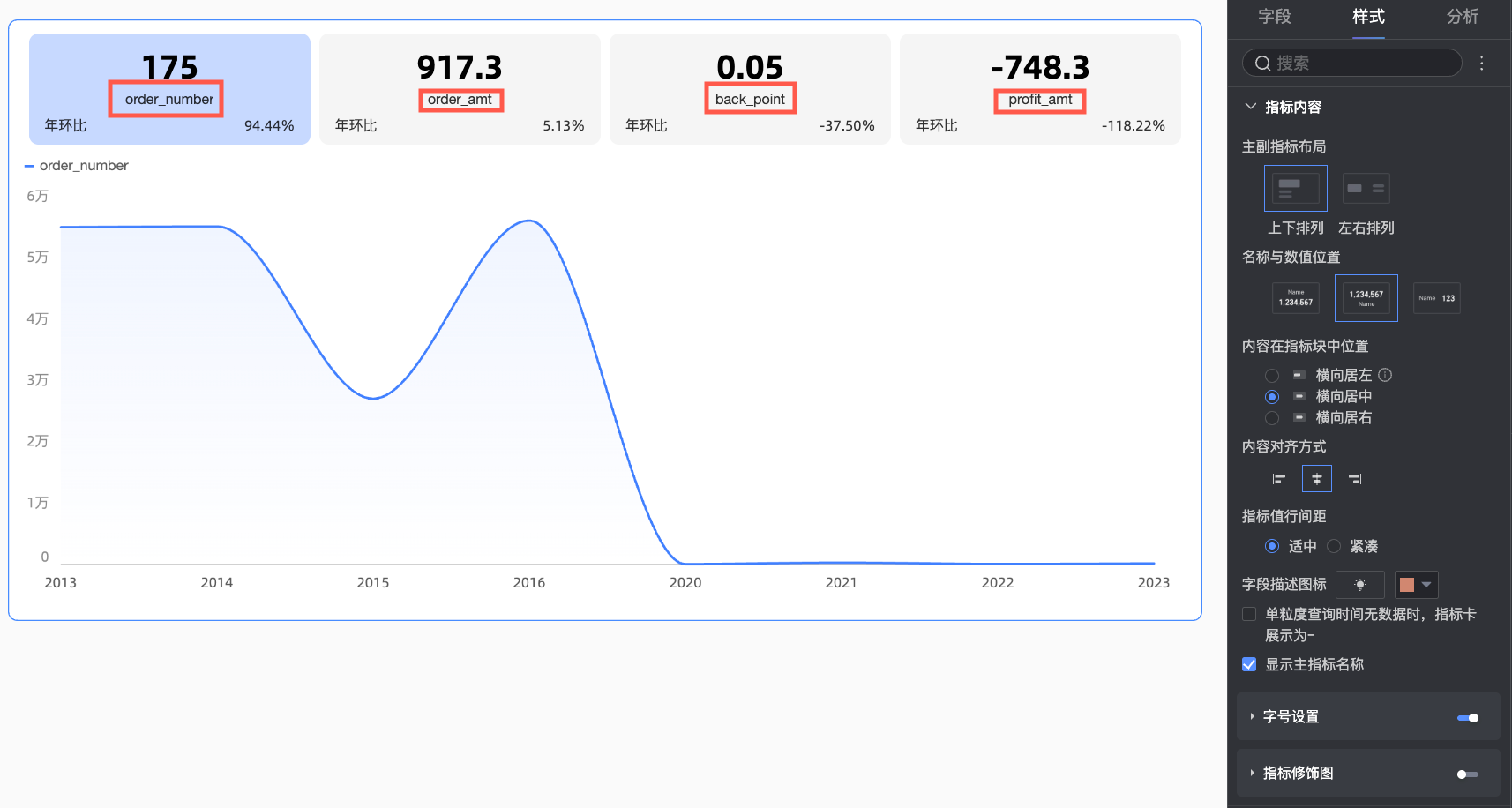The image size is (1512, 808).
Task: Click the 2016 x-axis label
Action: (x=529, y=583)
